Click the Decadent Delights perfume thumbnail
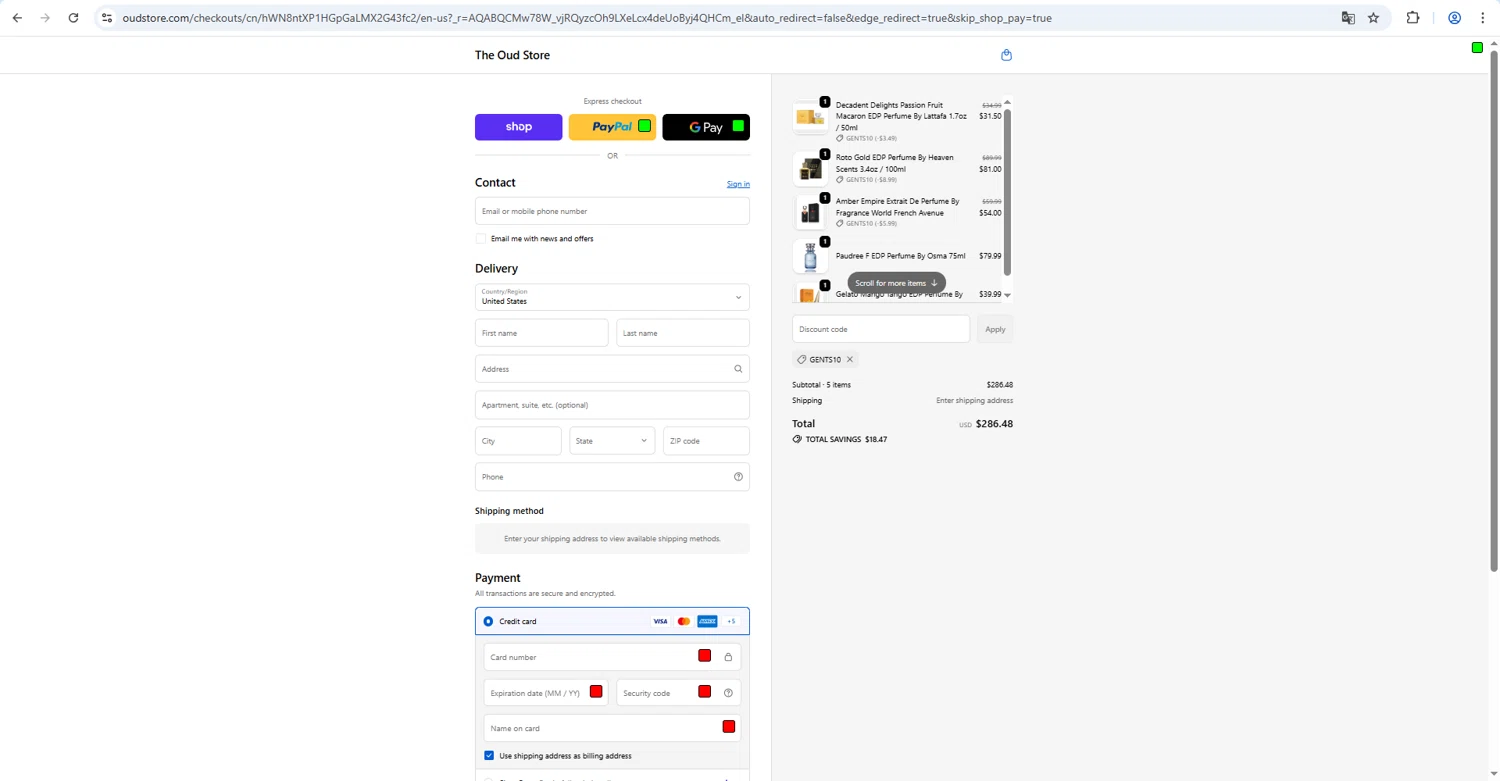The height and width of the screenshot is (781, 1500). [x=810, y=117]
